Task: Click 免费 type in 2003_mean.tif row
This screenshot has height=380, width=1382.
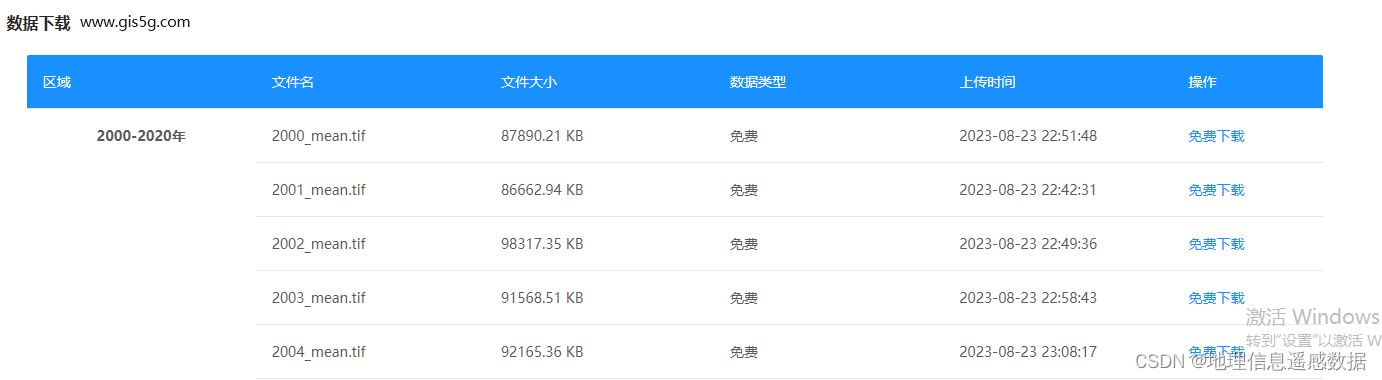Action: click(744, 298)
